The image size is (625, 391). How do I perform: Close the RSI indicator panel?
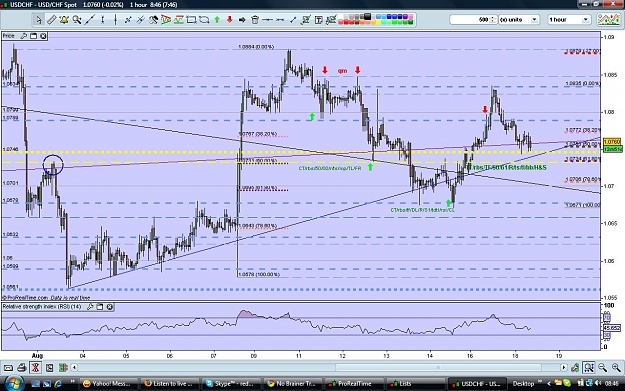tap(110, 307)
